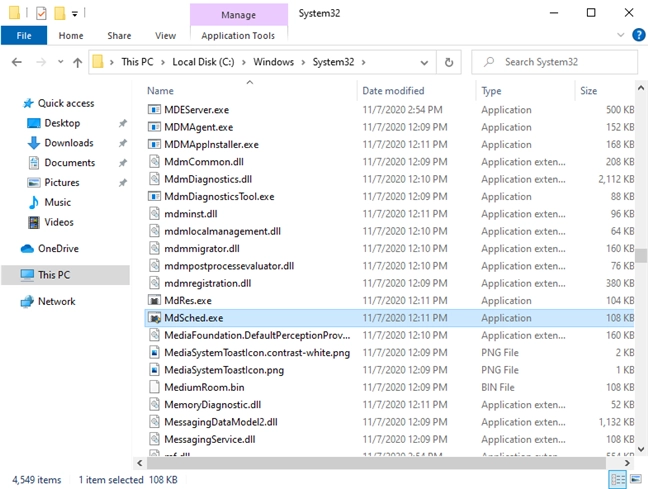Sort by the Size column header
This screenshot has height=489, width=648.
pos(605,91)
